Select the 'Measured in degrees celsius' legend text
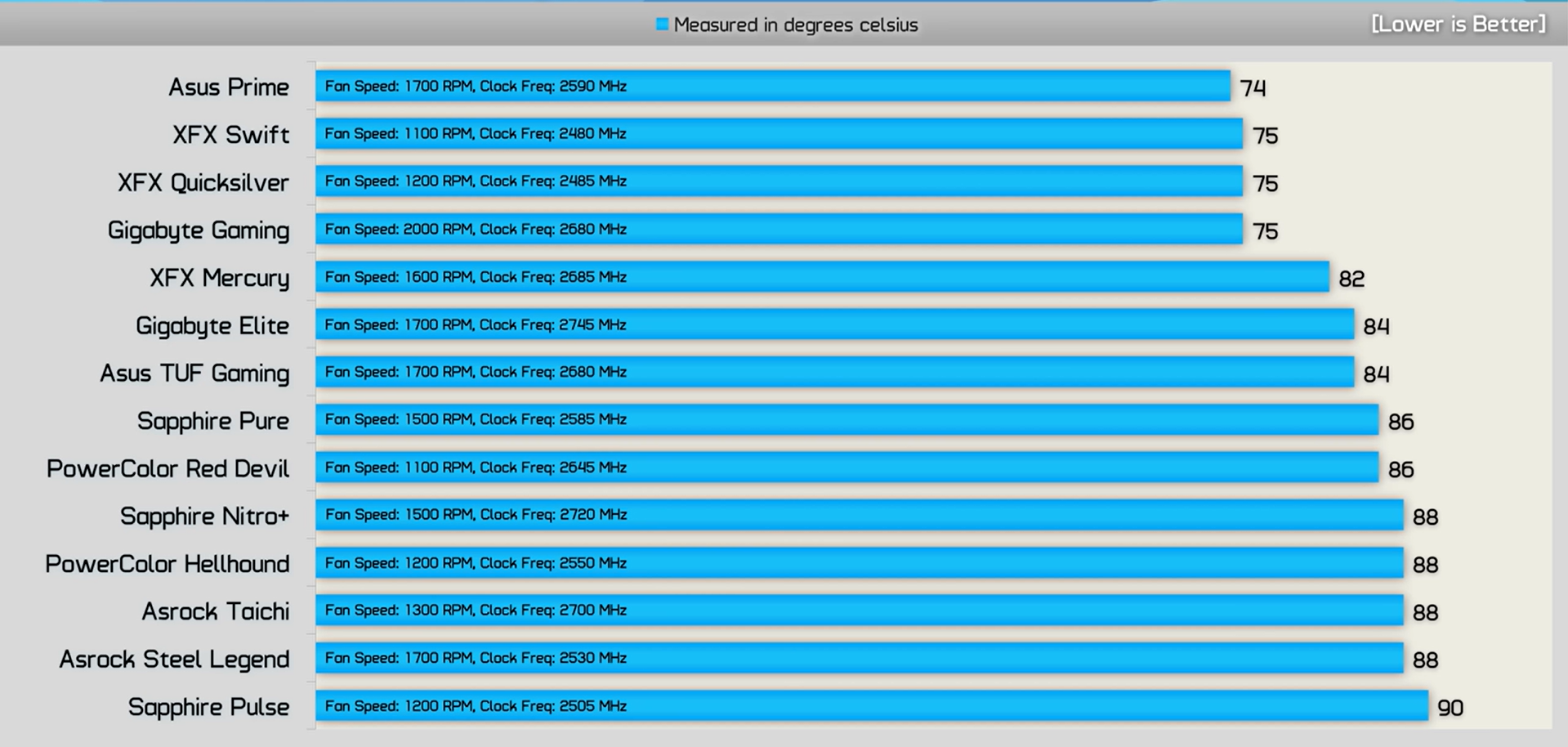This screenshot has width=1568, height=747. click(796, 25)
